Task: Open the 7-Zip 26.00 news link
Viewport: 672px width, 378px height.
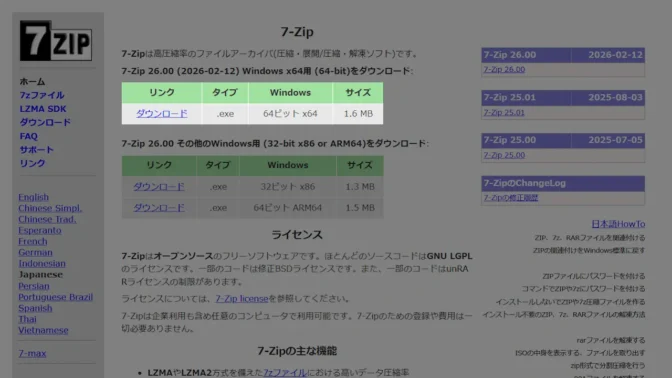Action: point(504,69)
